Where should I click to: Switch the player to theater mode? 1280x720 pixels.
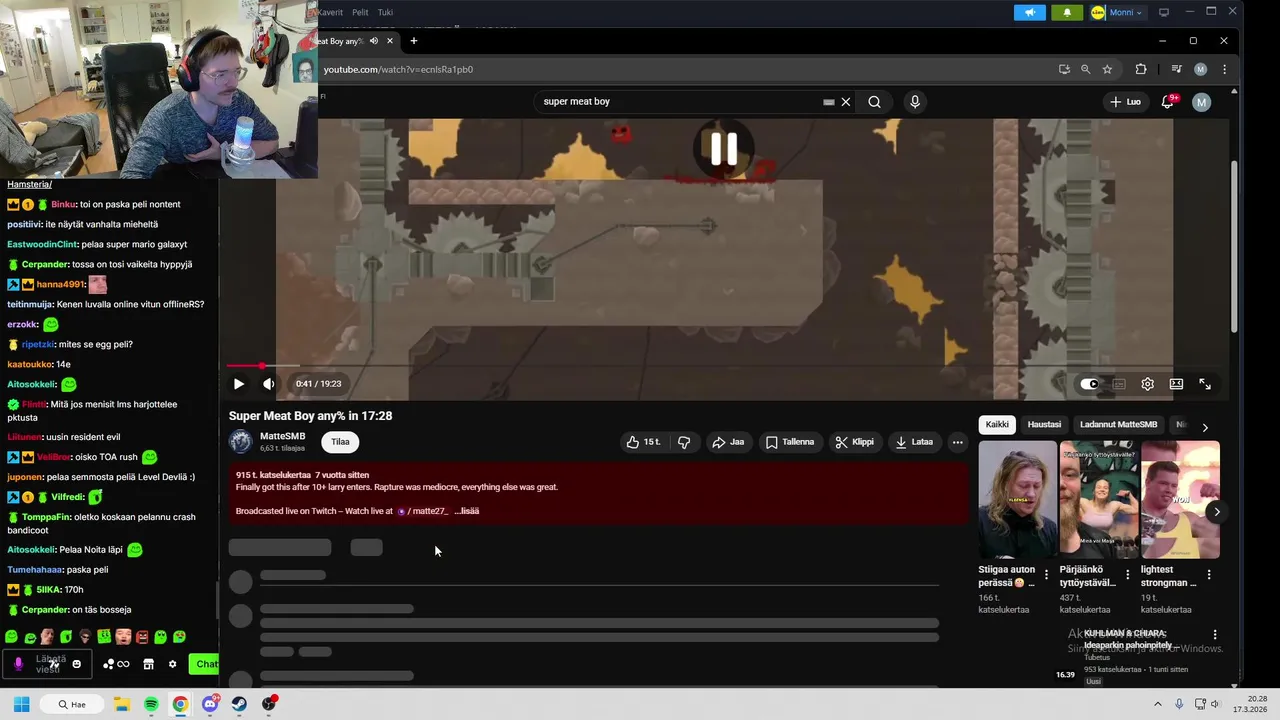tap(1177, 384)
